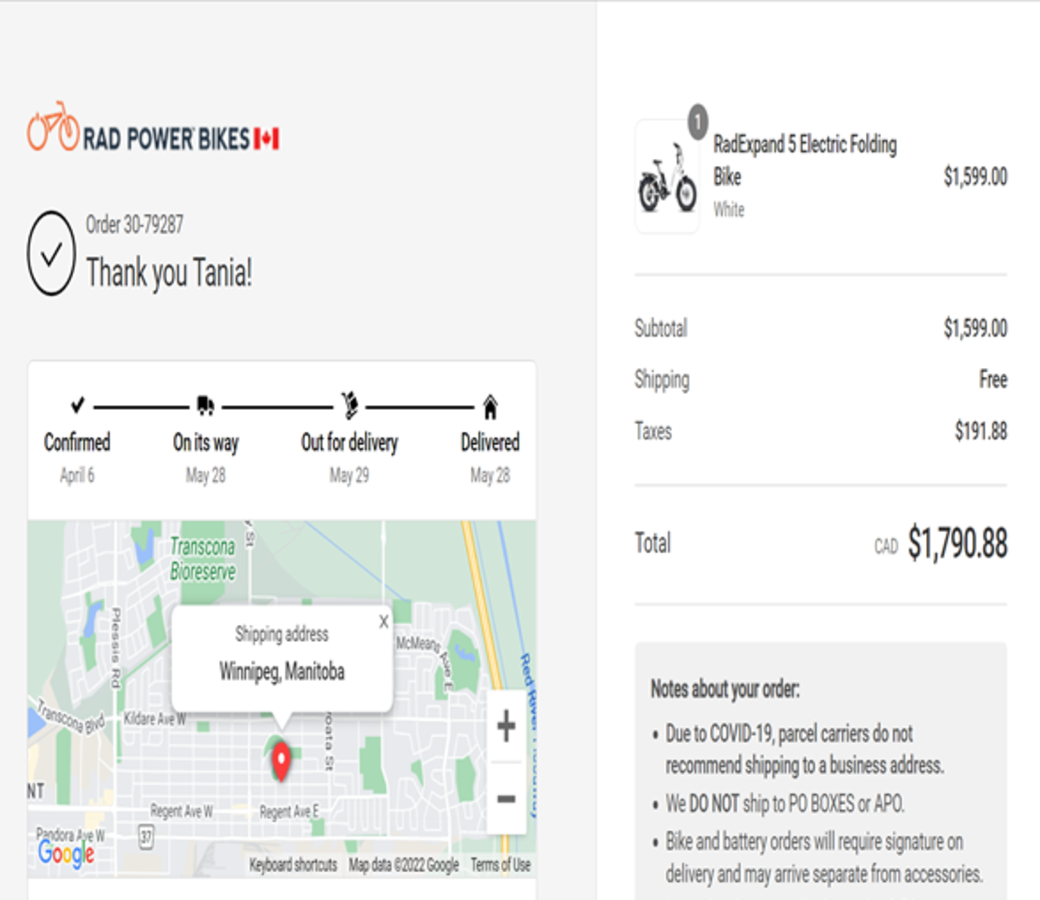The height and width of the screenshot is (900, 1040).
Task: Click the RadExpand 5 bike thumbnail
Action: 667,177
